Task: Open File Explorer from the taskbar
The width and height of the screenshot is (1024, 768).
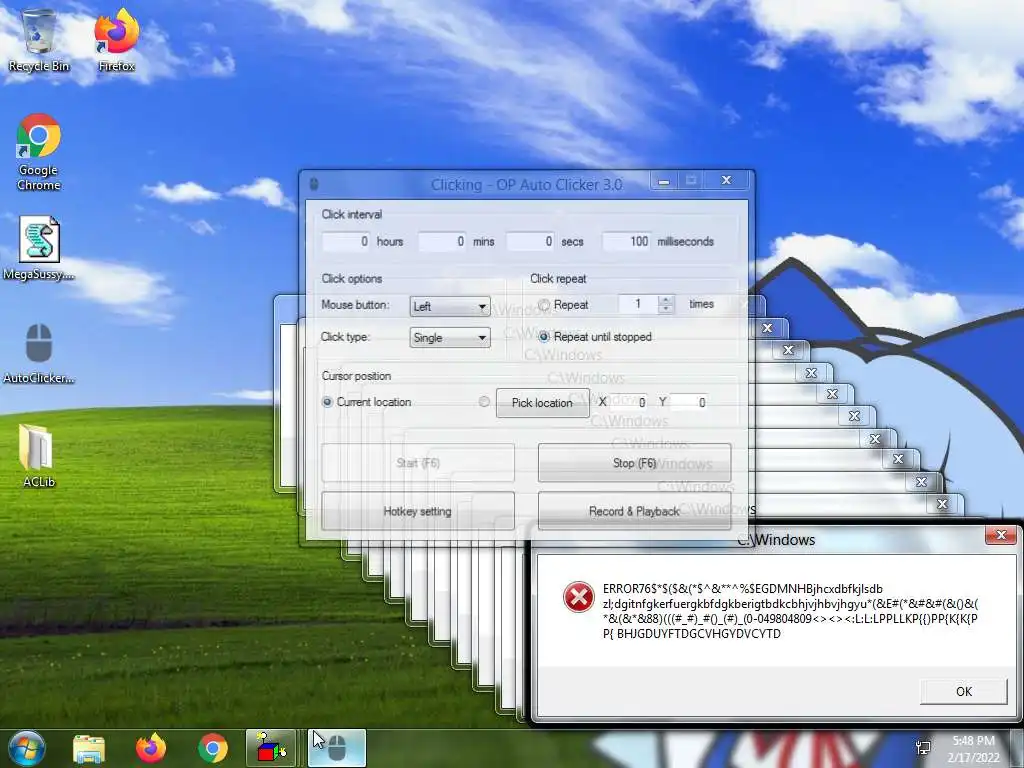Action: point(89,748)
